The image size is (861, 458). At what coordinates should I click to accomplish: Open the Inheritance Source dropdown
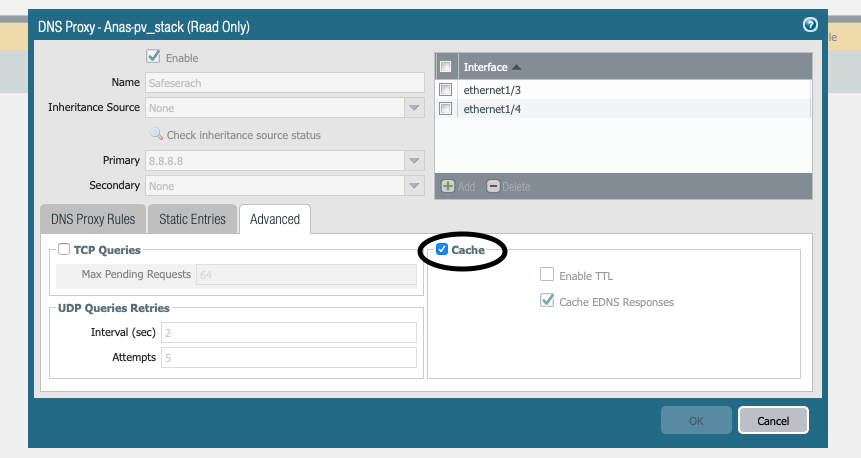click(x=414, y=108)
